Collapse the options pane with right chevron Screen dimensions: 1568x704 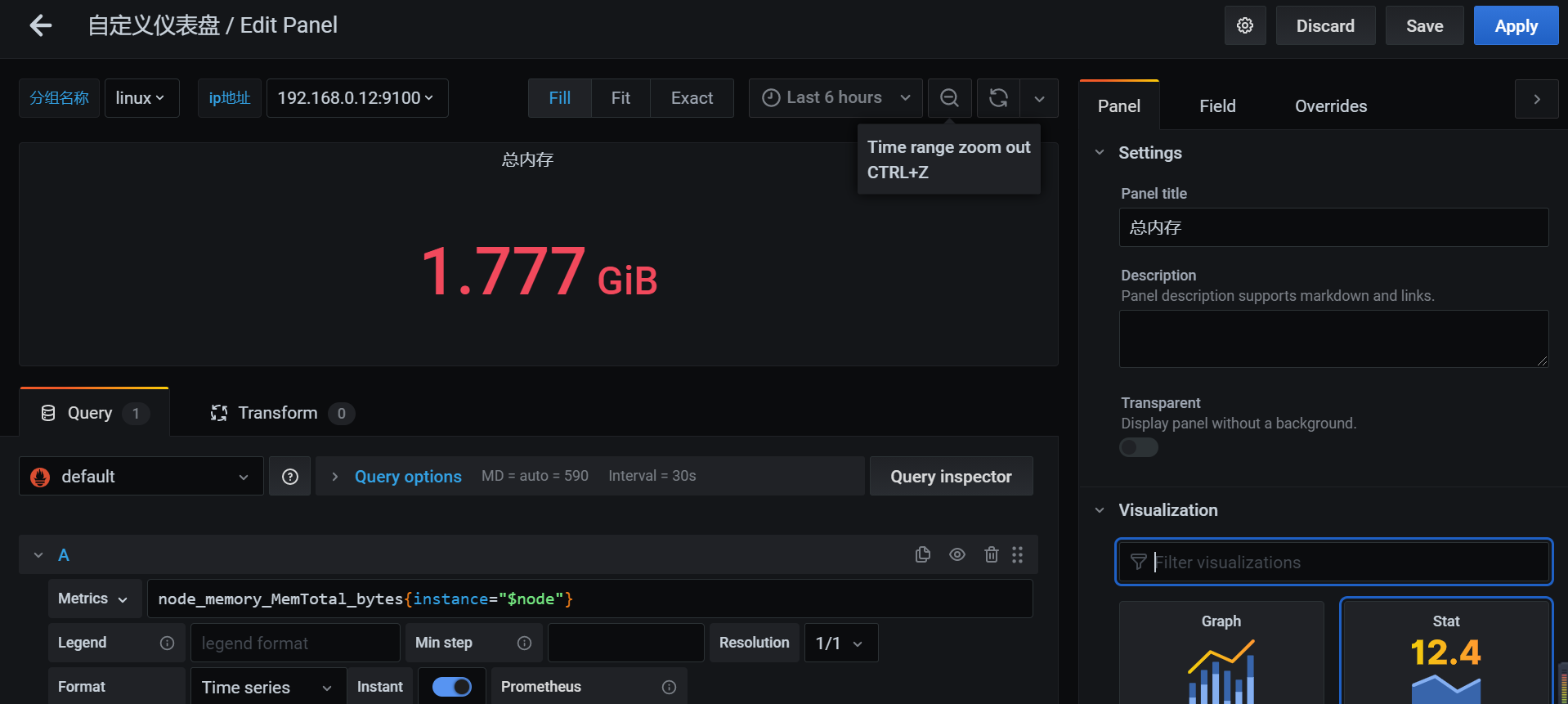tap(1537, 99)
